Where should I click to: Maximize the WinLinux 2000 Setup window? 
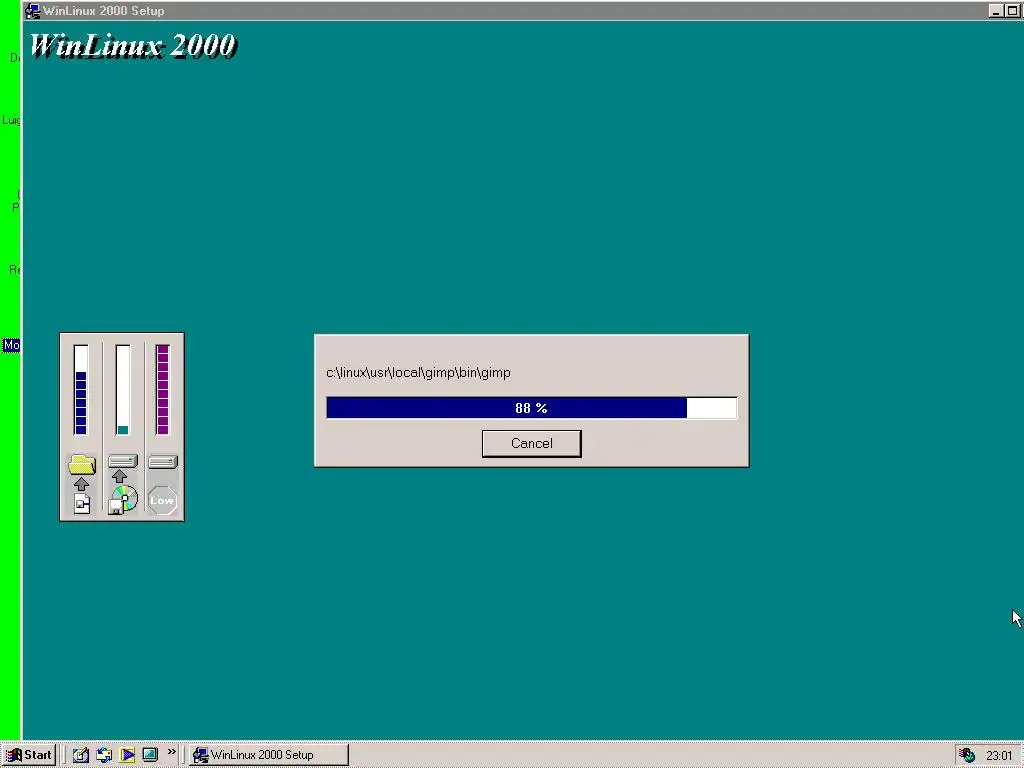[x=1013, y=10]
